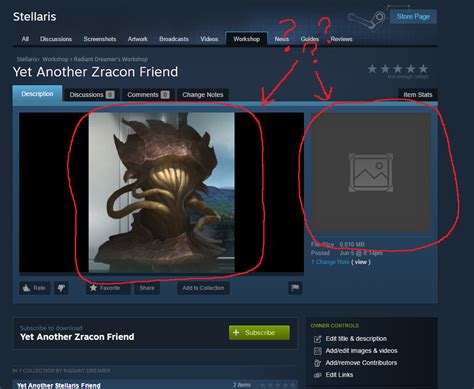Click the 'OWNER CONTROLS' heading

tap(335, 326)
